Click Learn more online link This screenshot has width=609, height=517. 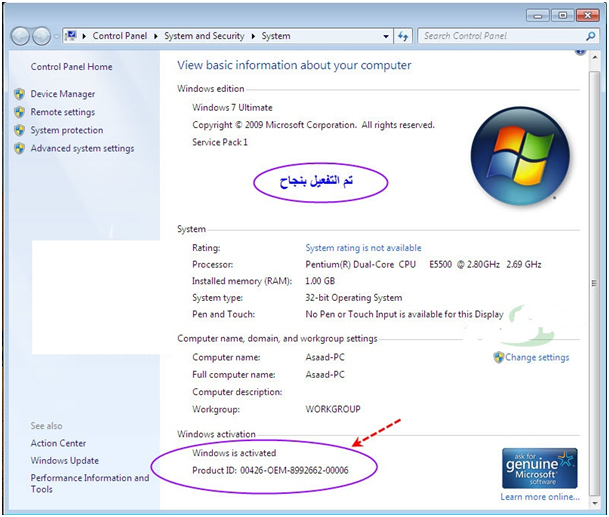click(x=540, y=497)
